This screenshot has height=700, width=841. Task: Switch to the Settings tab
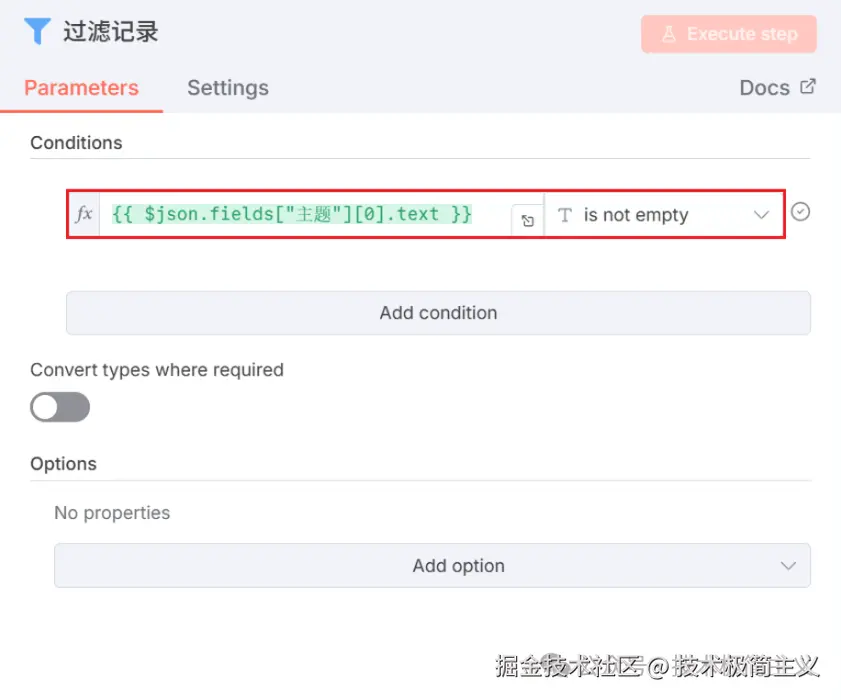tap(228, 88)
